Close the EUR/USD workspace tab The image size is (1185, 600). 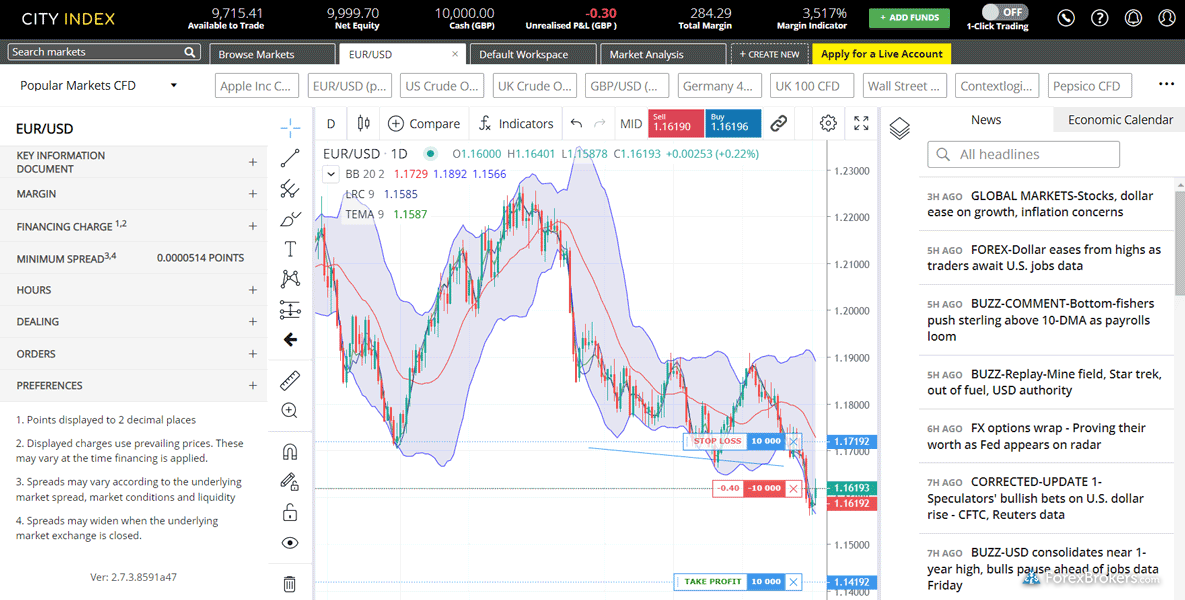(455, 54)
